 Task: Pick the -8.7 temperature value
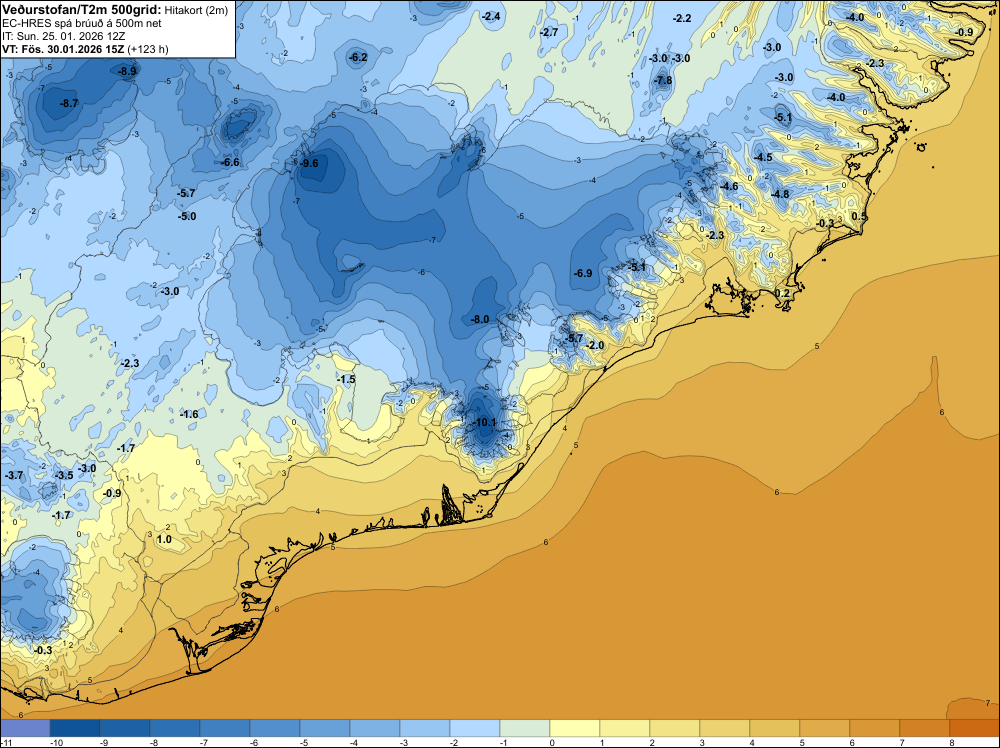(x=69, y=103)
